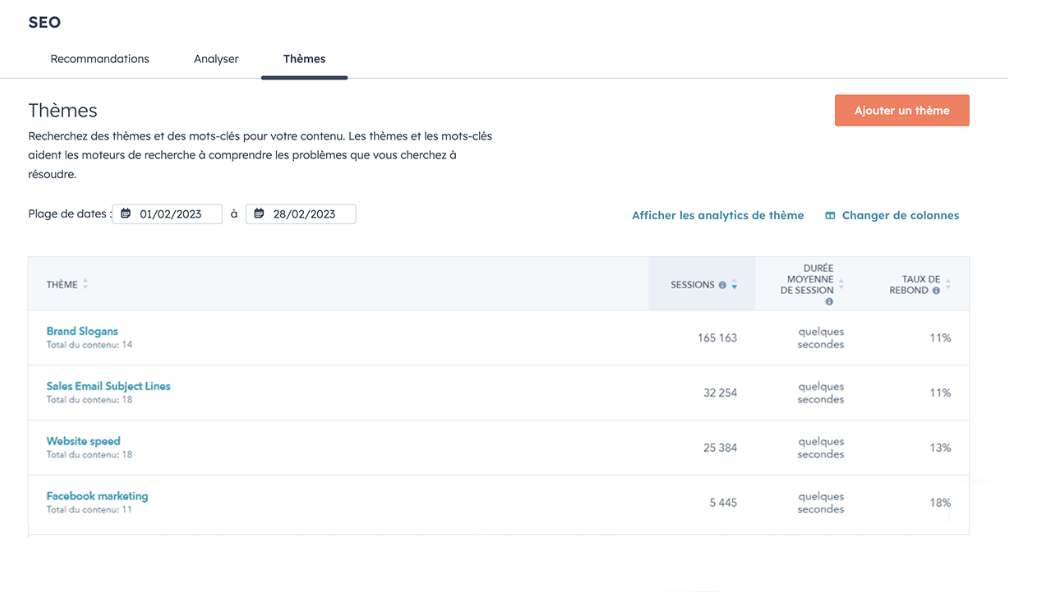Click the Sessions column header label
This screenshot has width=1038, height=614.
[692, 285]
